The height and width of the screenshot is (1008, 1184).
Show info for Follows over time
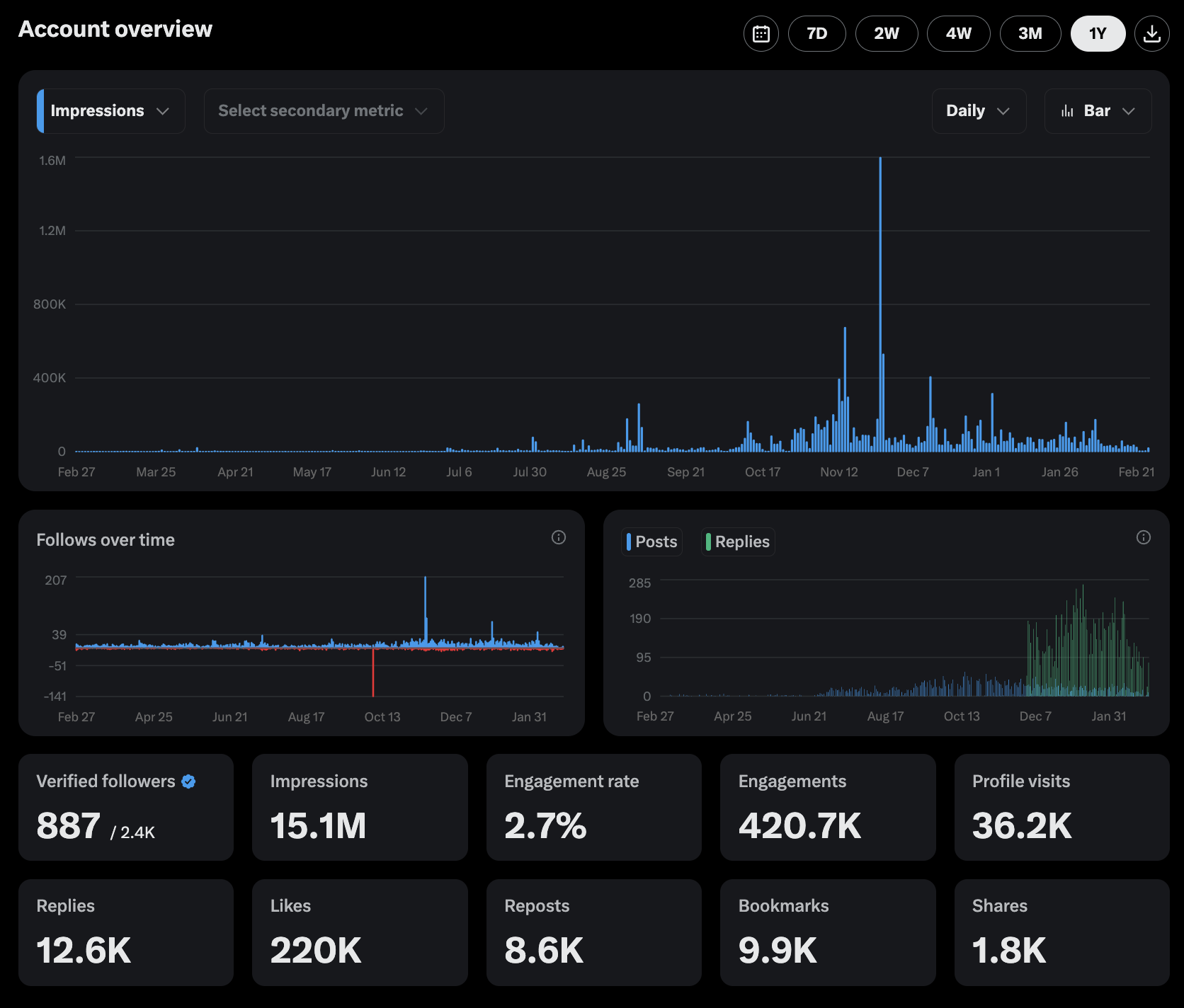pos(559,538)
